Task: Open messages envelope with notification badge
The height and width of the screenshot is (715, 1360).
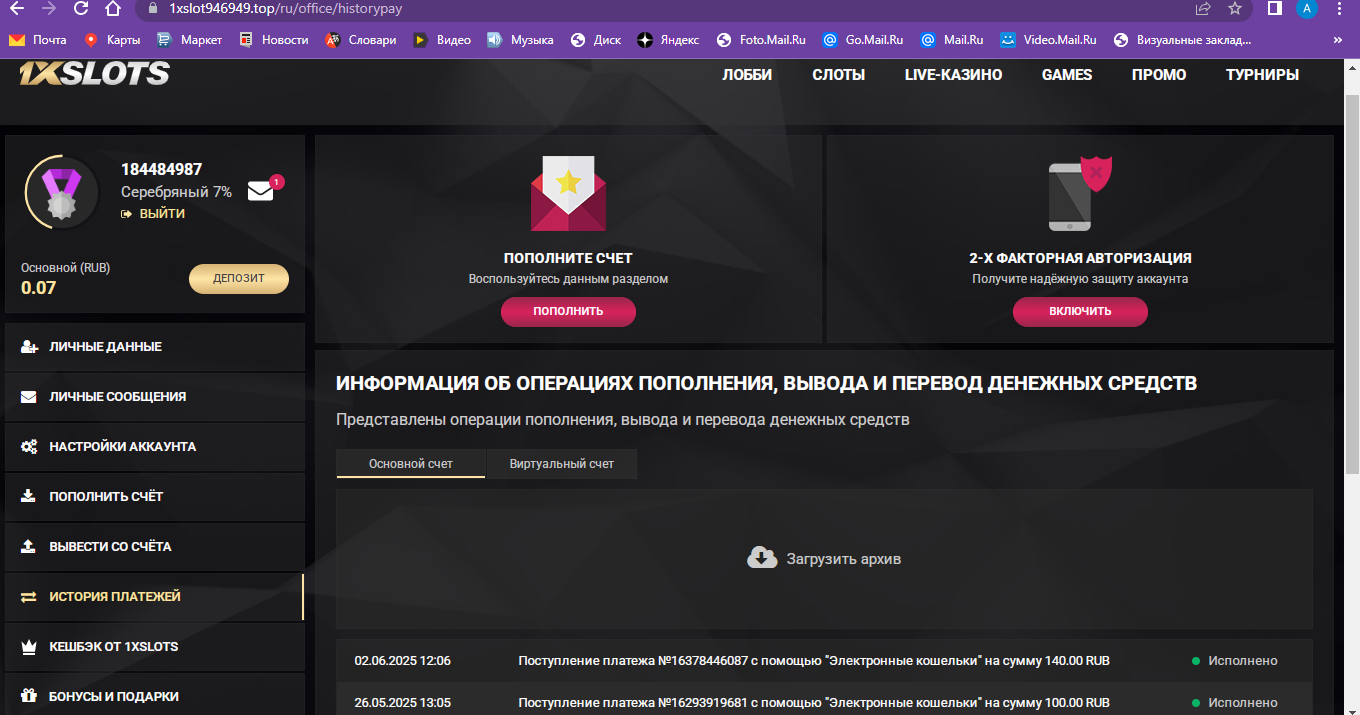Action: (264, 189)
